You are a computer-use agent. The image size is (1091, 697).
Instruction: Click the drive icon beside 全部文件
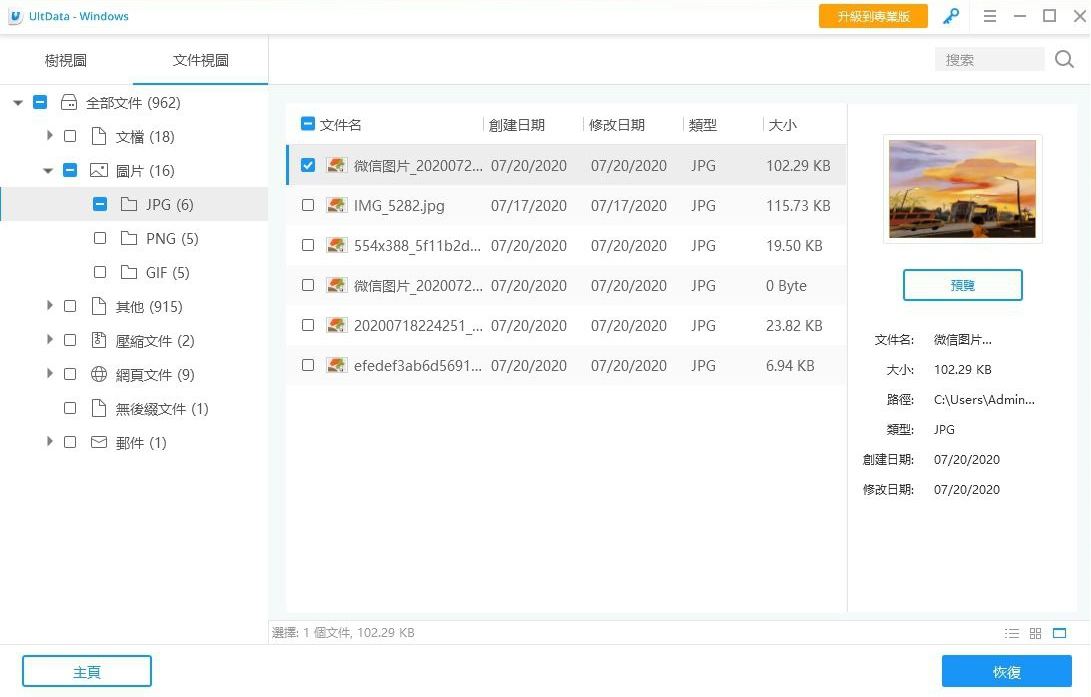tap(69, 102)
